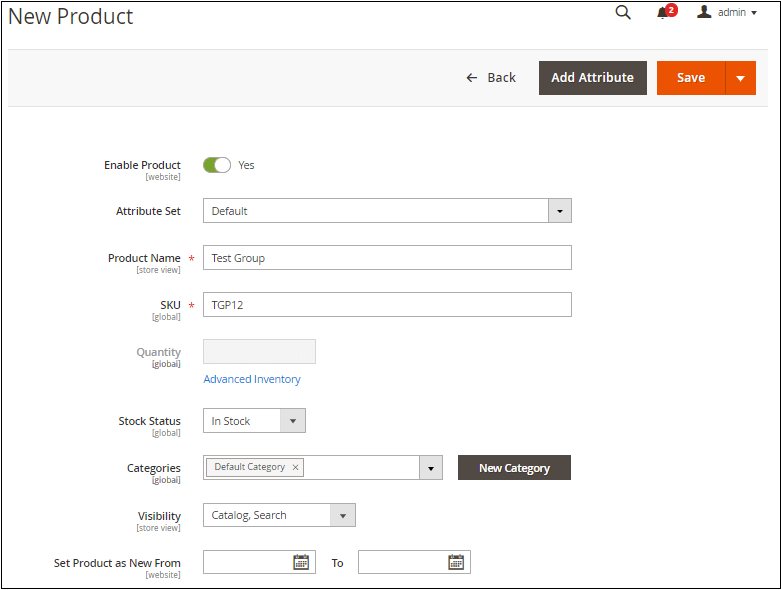
Task: Open the Attribute Set dropdown
Action: (387, 211)
